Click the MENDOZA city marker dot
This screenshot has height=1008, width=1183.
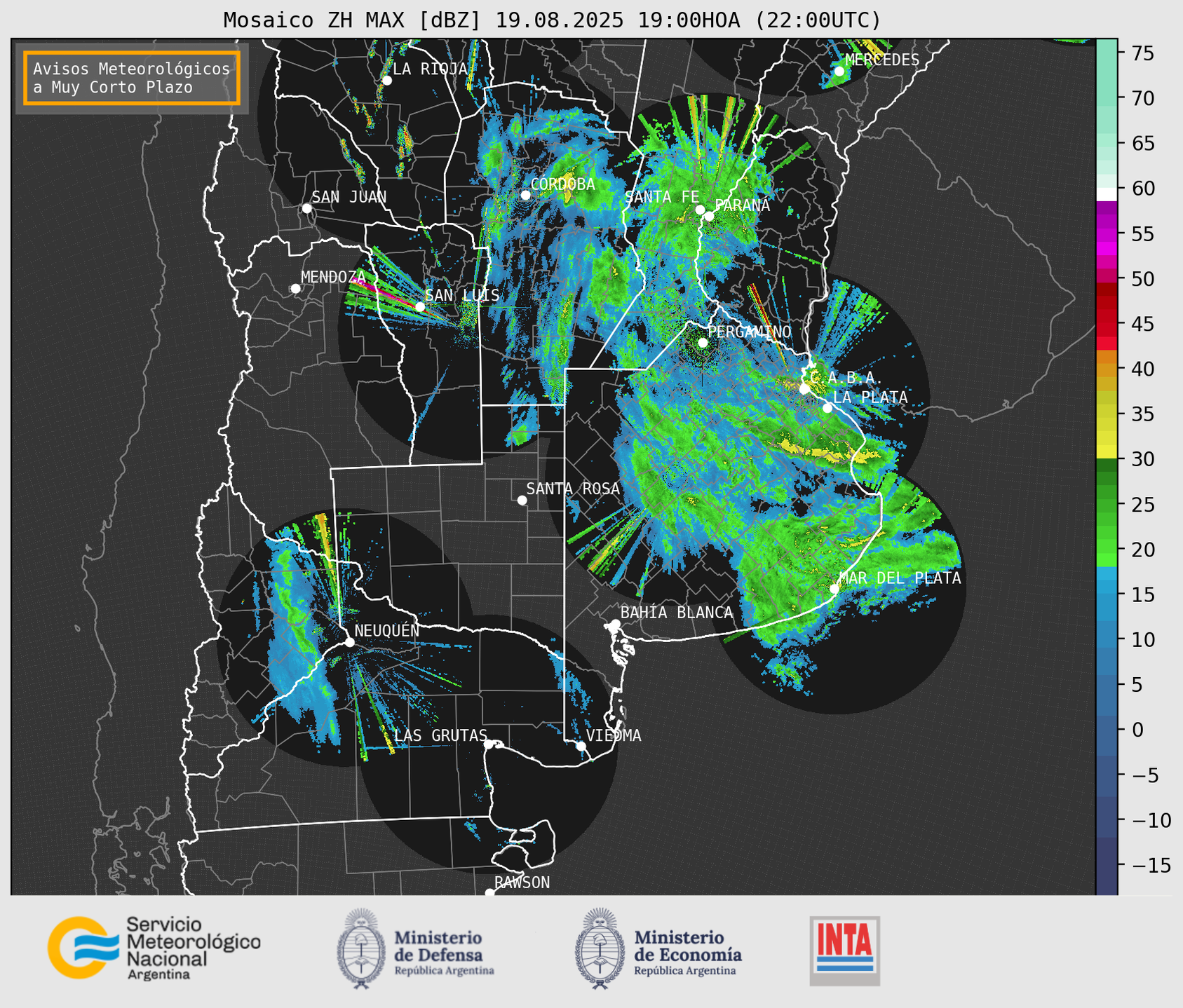coord(296,289)
